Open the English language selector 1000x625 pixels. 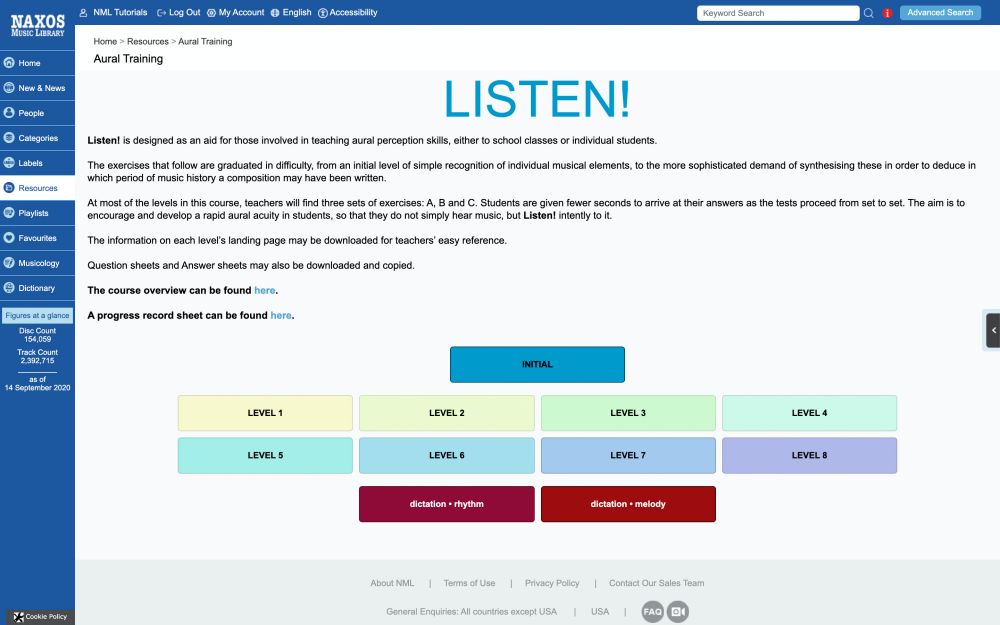coord(291,13)
